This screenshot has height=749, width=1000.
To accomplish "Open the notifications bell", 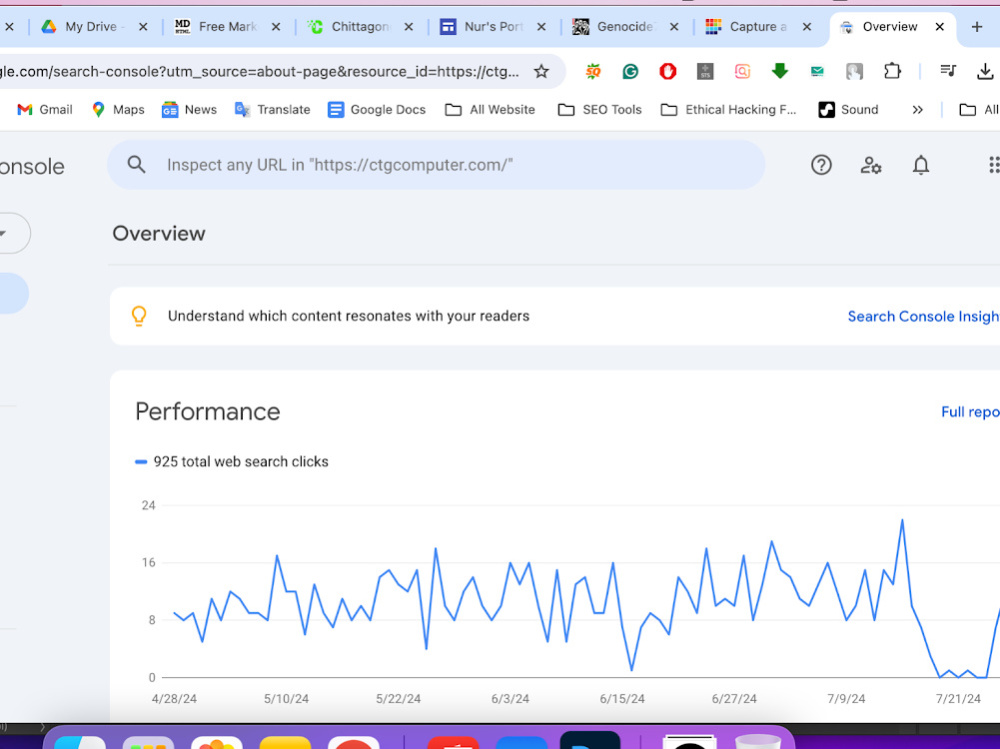I will point(920,165).
